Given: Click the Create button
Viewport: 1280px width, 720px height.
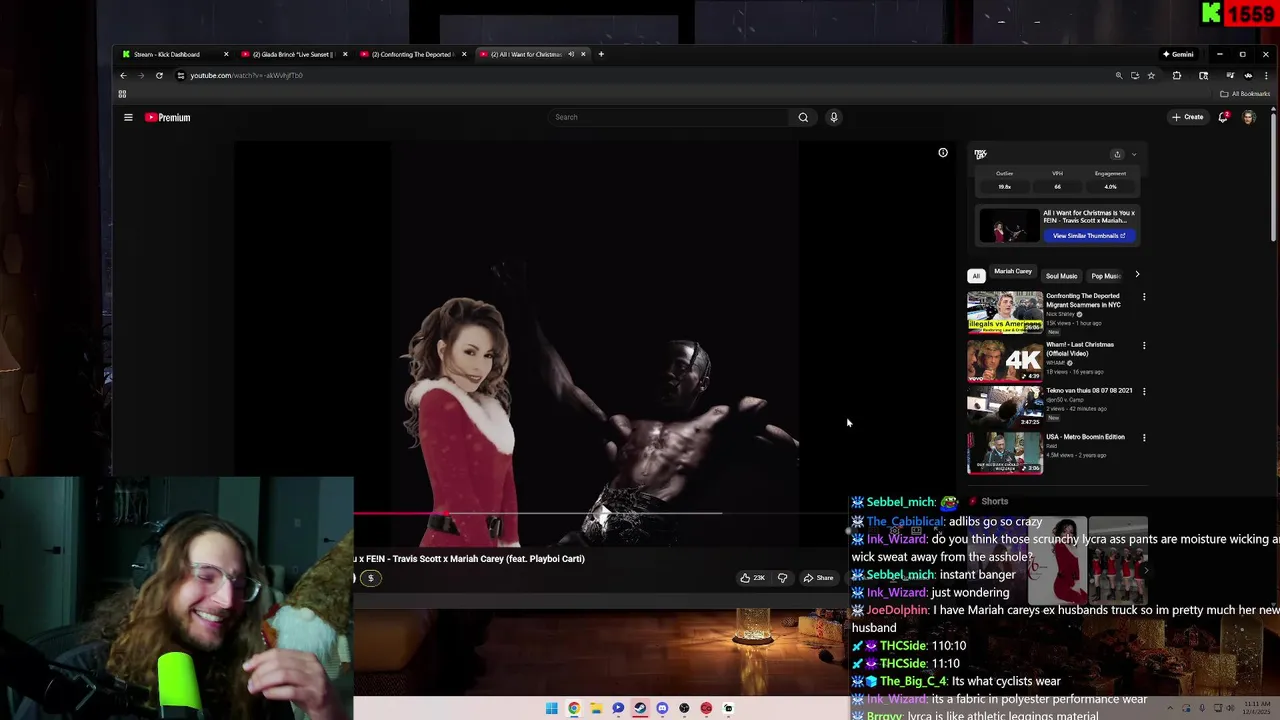Looking at the screenshot, I should (1188, 117).
